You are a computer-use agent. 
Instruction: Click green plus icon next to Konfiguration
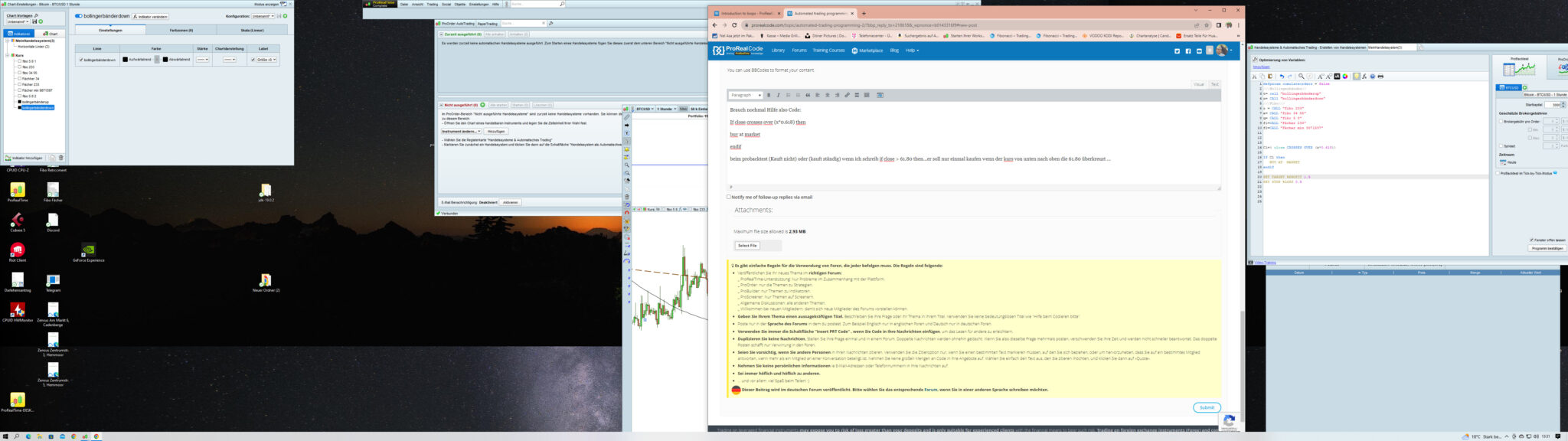pos(286,16)
